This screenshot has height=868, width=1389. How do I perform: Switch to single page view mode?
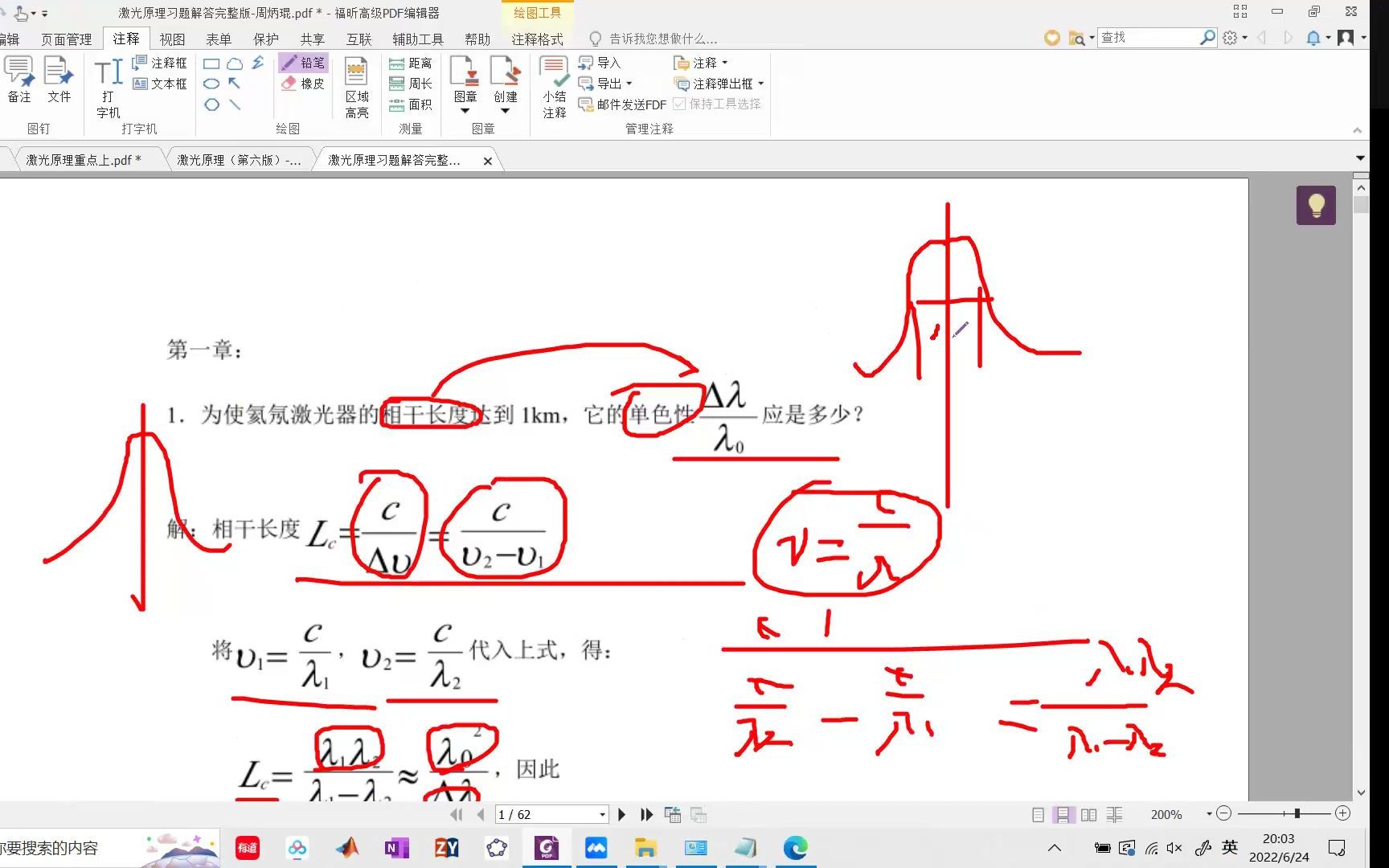(x=1038, y=814)
